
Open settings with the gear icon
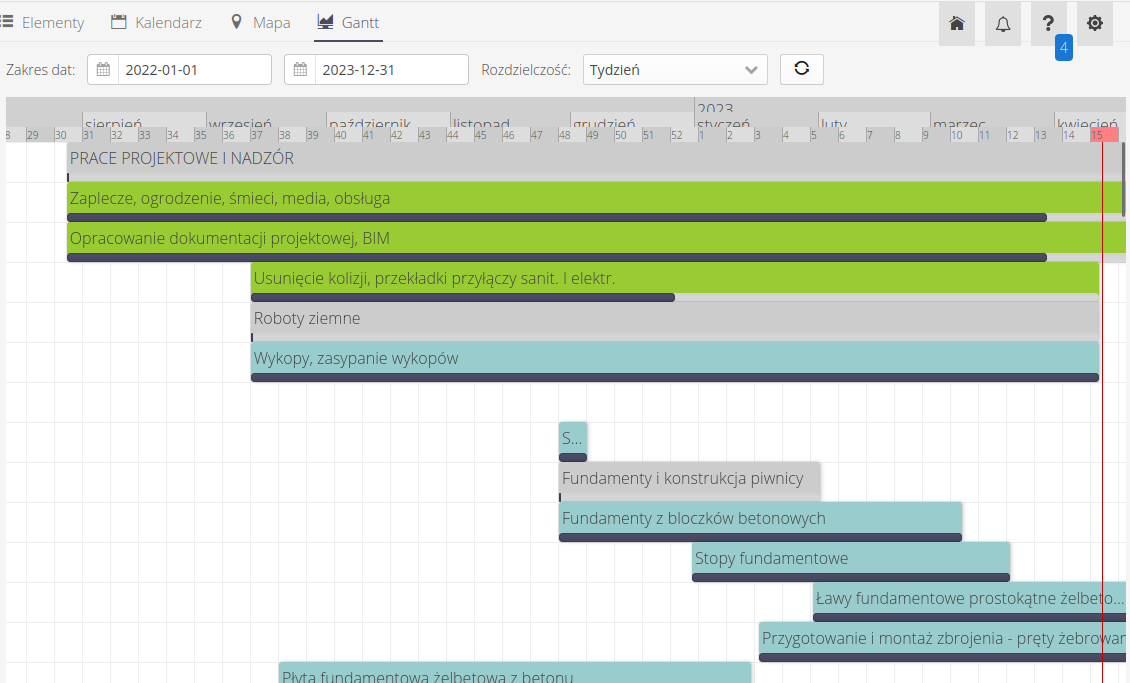pyautogui.click(x=1095, y=23)
